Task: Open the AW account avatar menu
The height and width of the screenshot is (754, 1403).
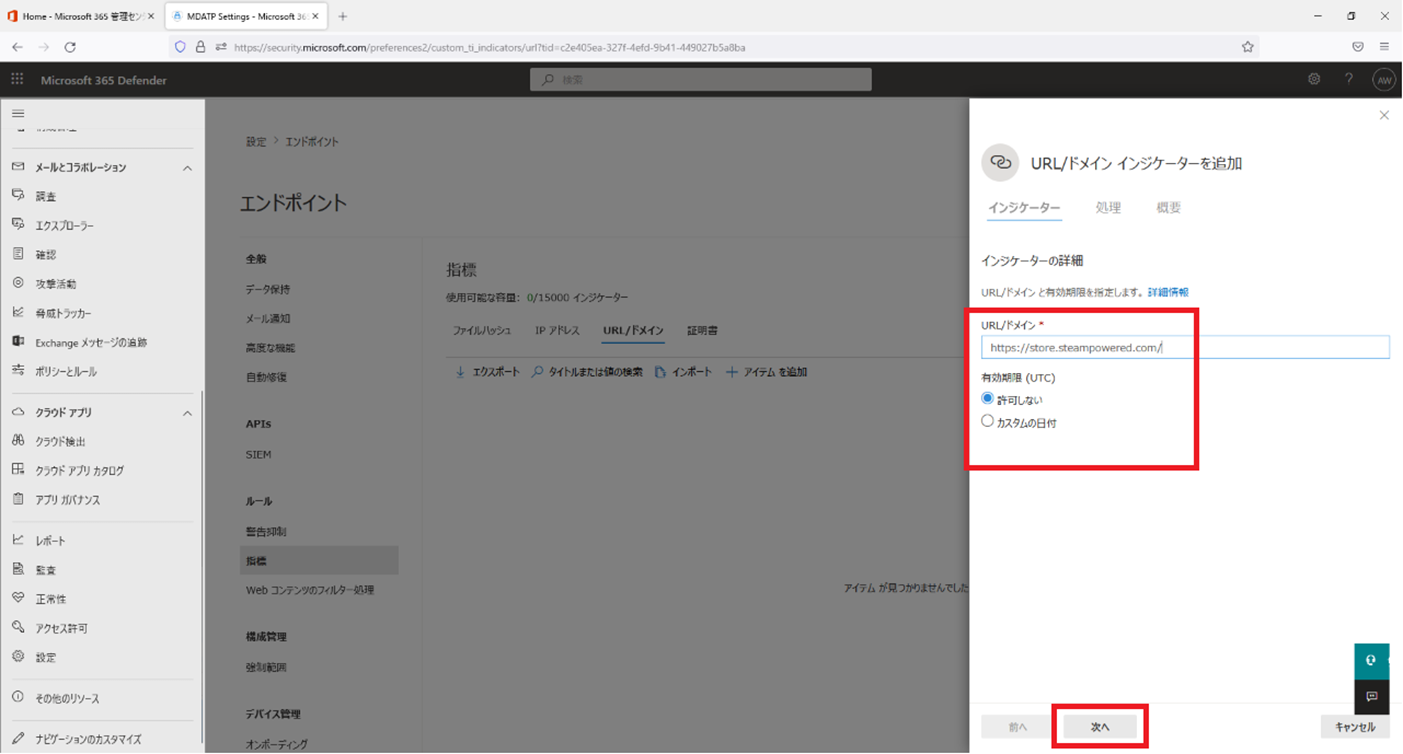Action: tap(1383, 80)
